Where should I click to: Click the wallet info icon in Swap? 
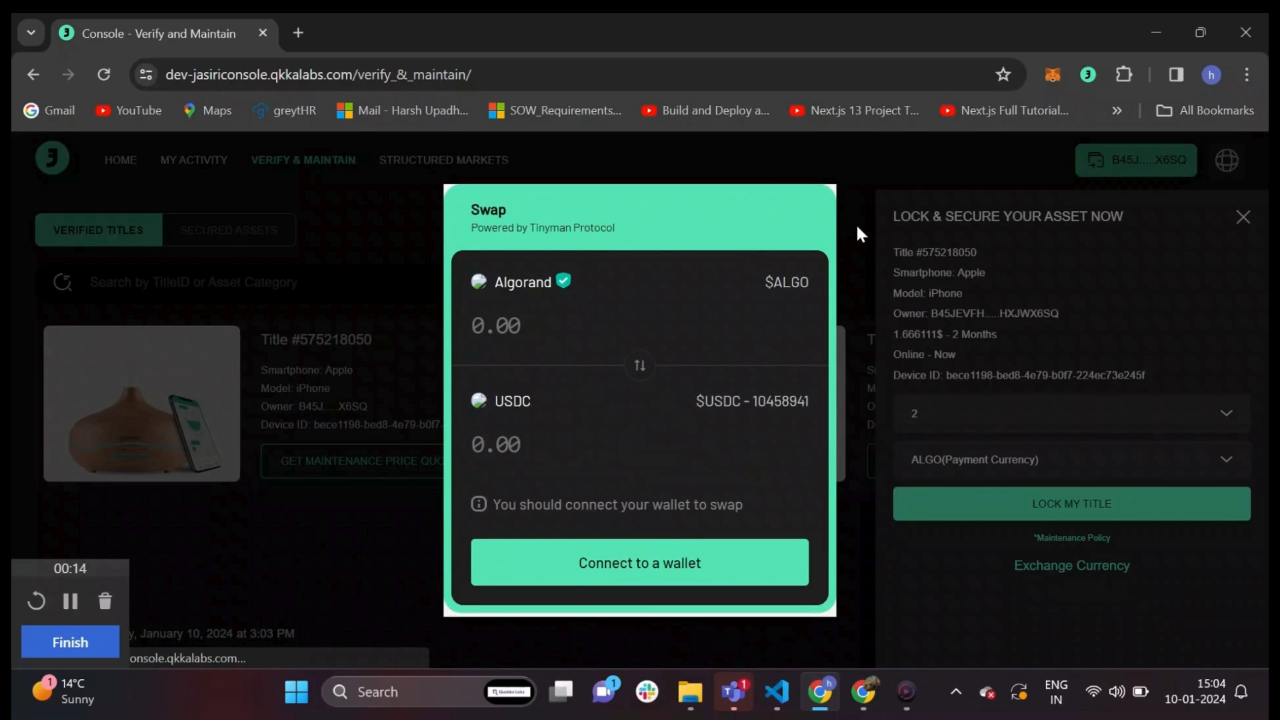click(x=479, y=504)
